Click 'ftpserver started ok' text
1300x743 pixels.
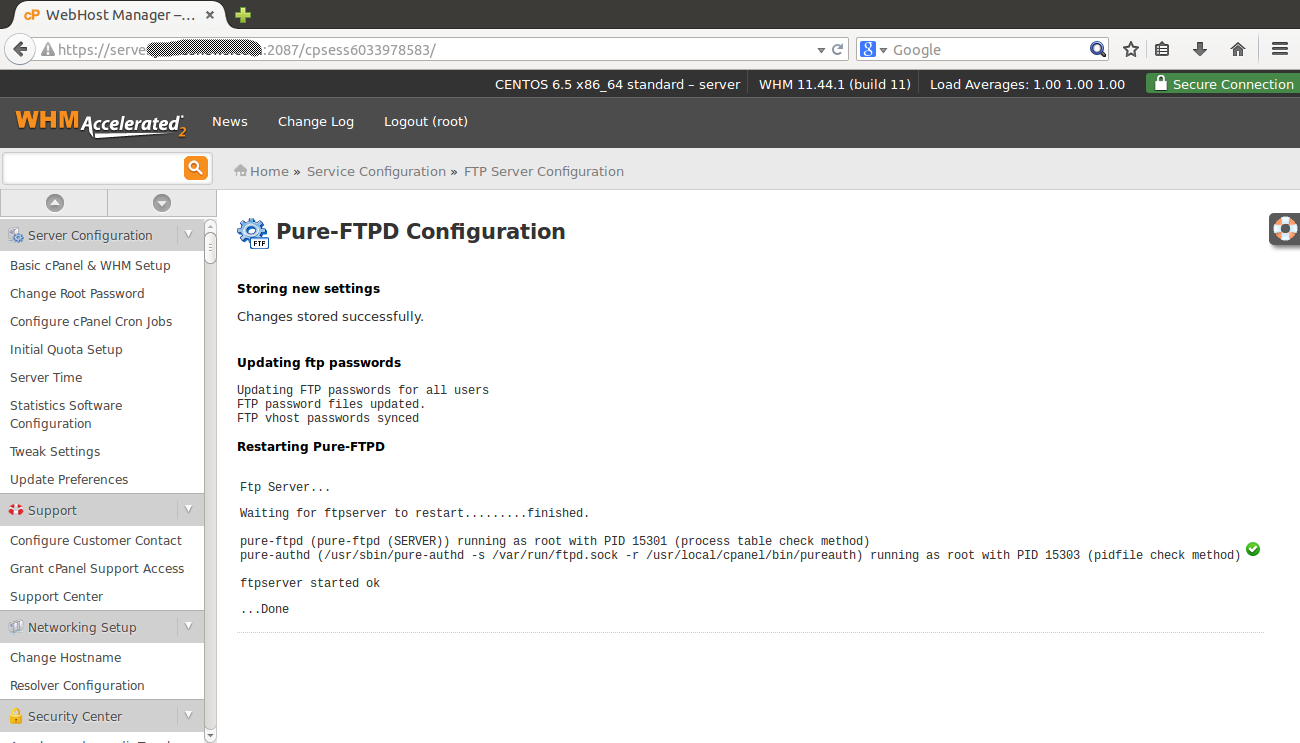click(310, 583)
